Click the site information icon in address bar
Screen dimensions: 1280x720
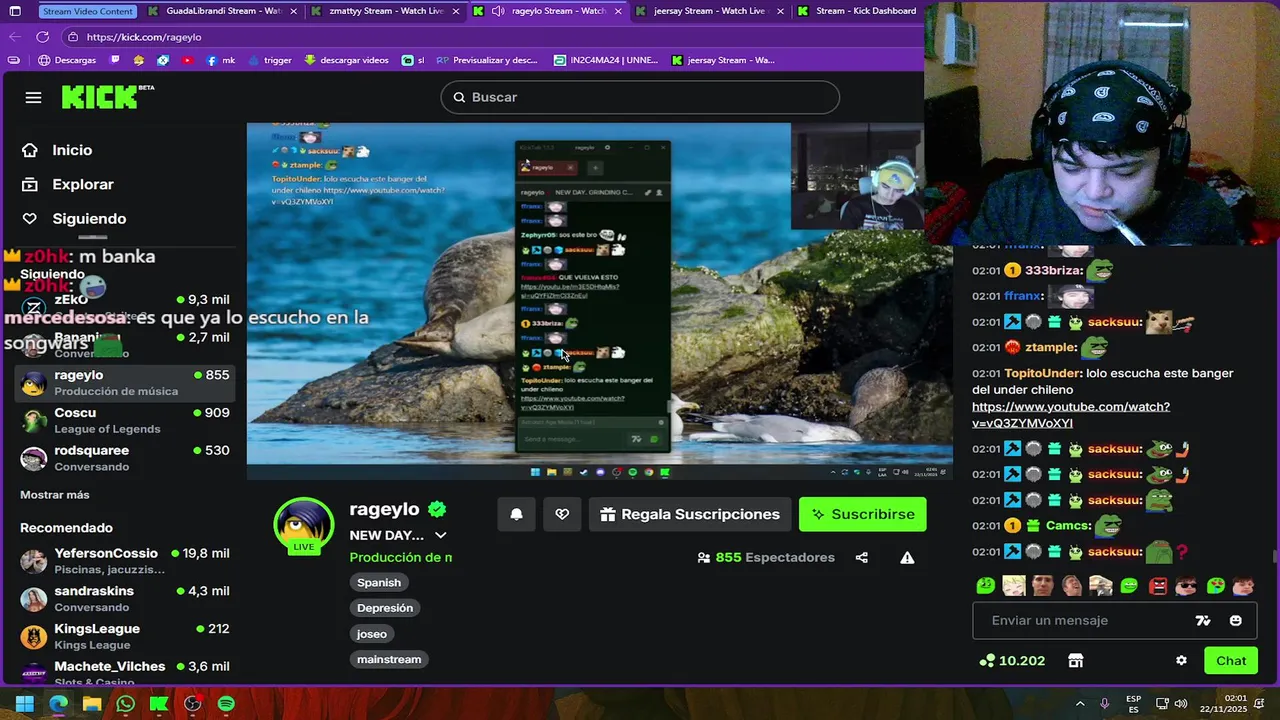pyautogui.click(x=72, y=36)
